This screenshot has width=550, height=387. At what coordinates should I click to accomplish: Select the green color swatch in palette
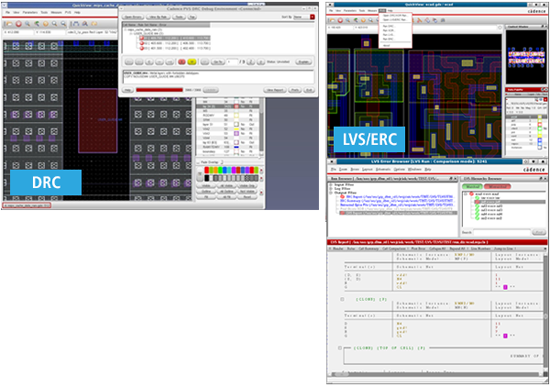point(220,170)
